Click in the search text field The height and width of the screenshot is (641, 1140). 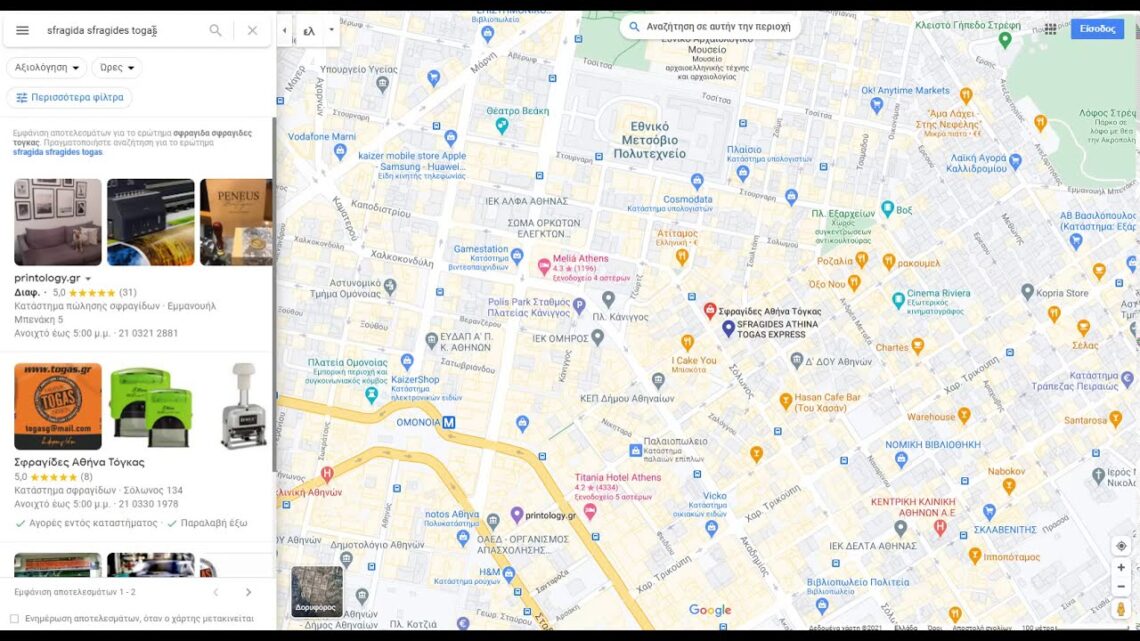[120, 31]
